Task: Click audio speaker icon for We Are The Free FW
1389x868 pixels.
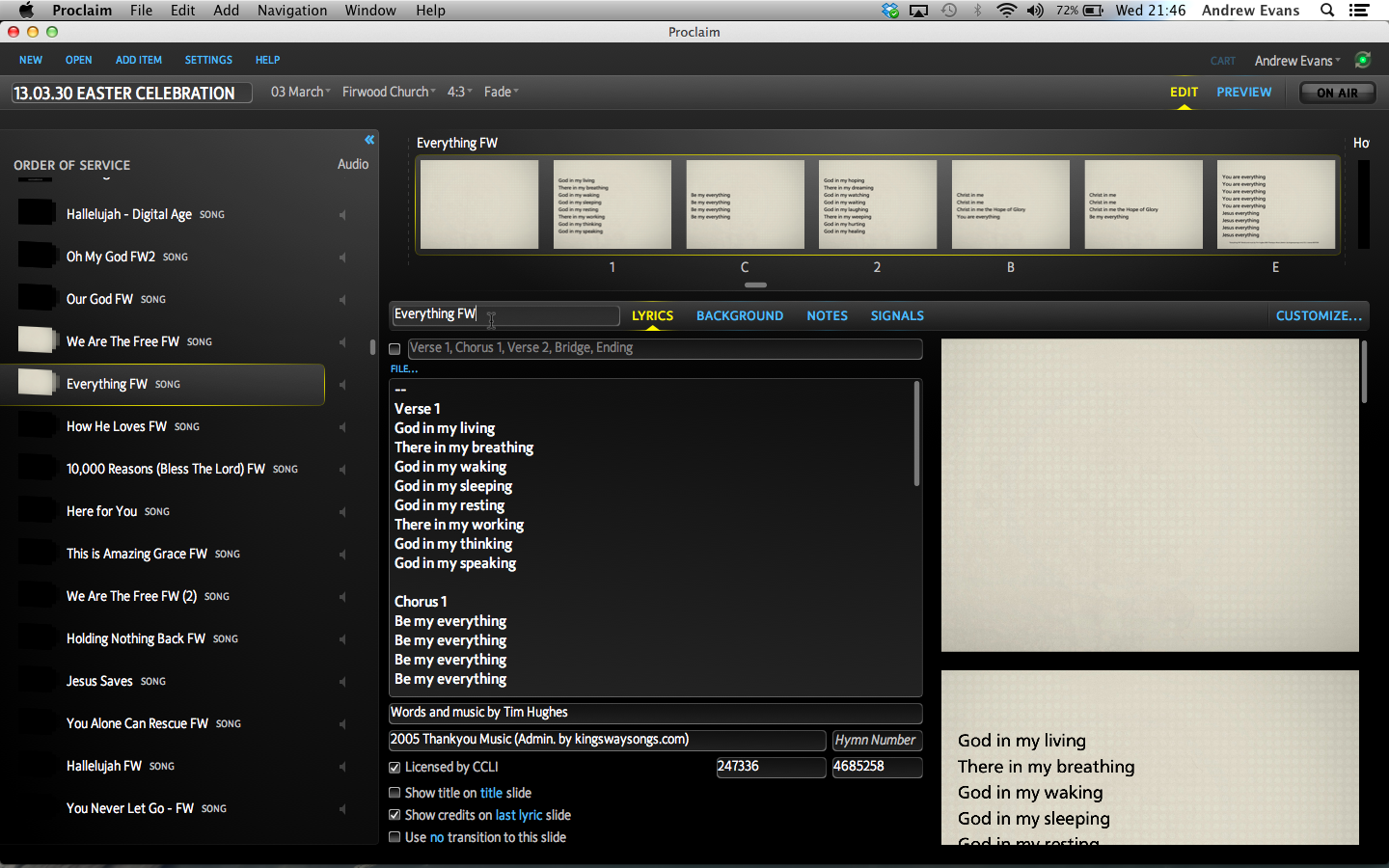Action: 342,342
